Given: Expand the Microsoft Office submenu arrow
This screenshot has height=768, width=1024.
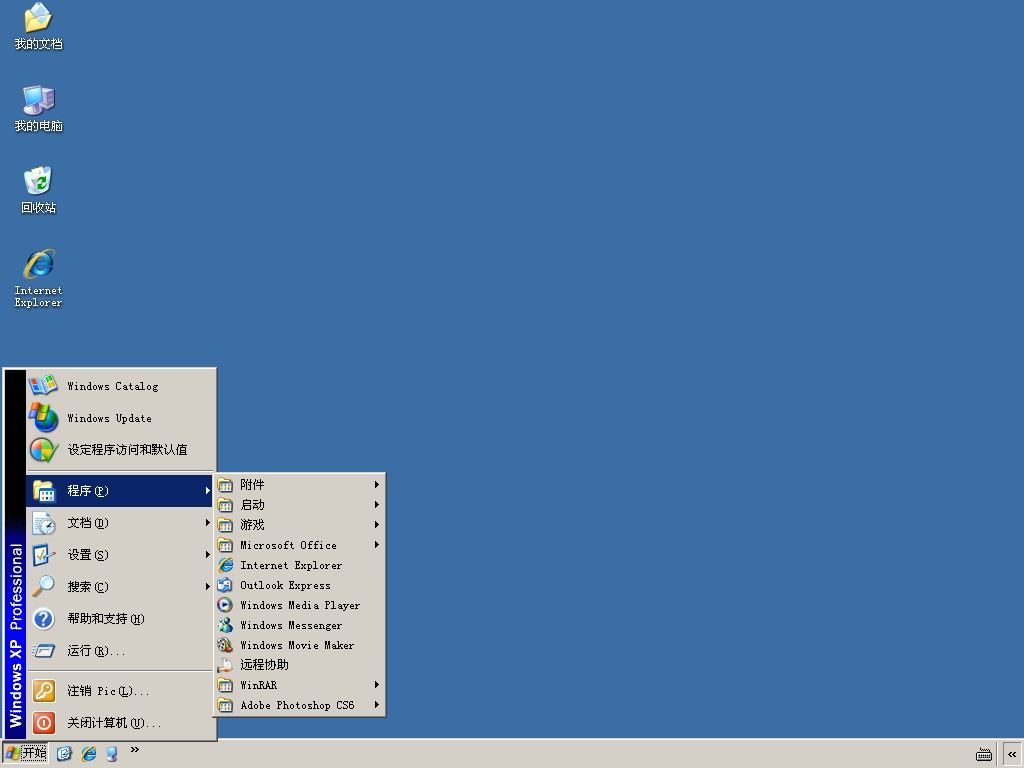Looking at the screenshot, I should click(377, 545).
